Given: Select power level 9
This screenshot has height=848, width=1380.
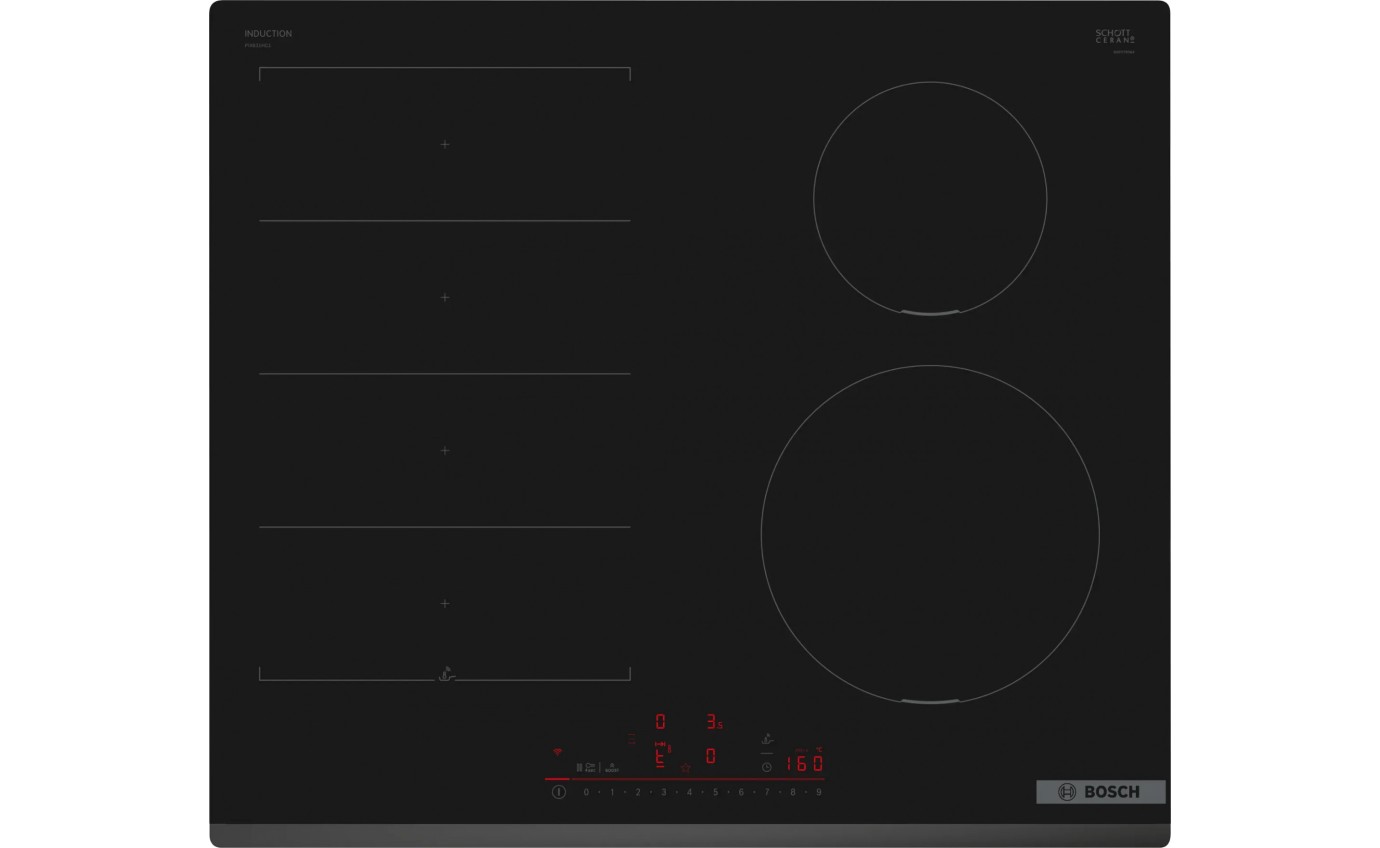Looking at the screenshot, I should click(819, 791).
